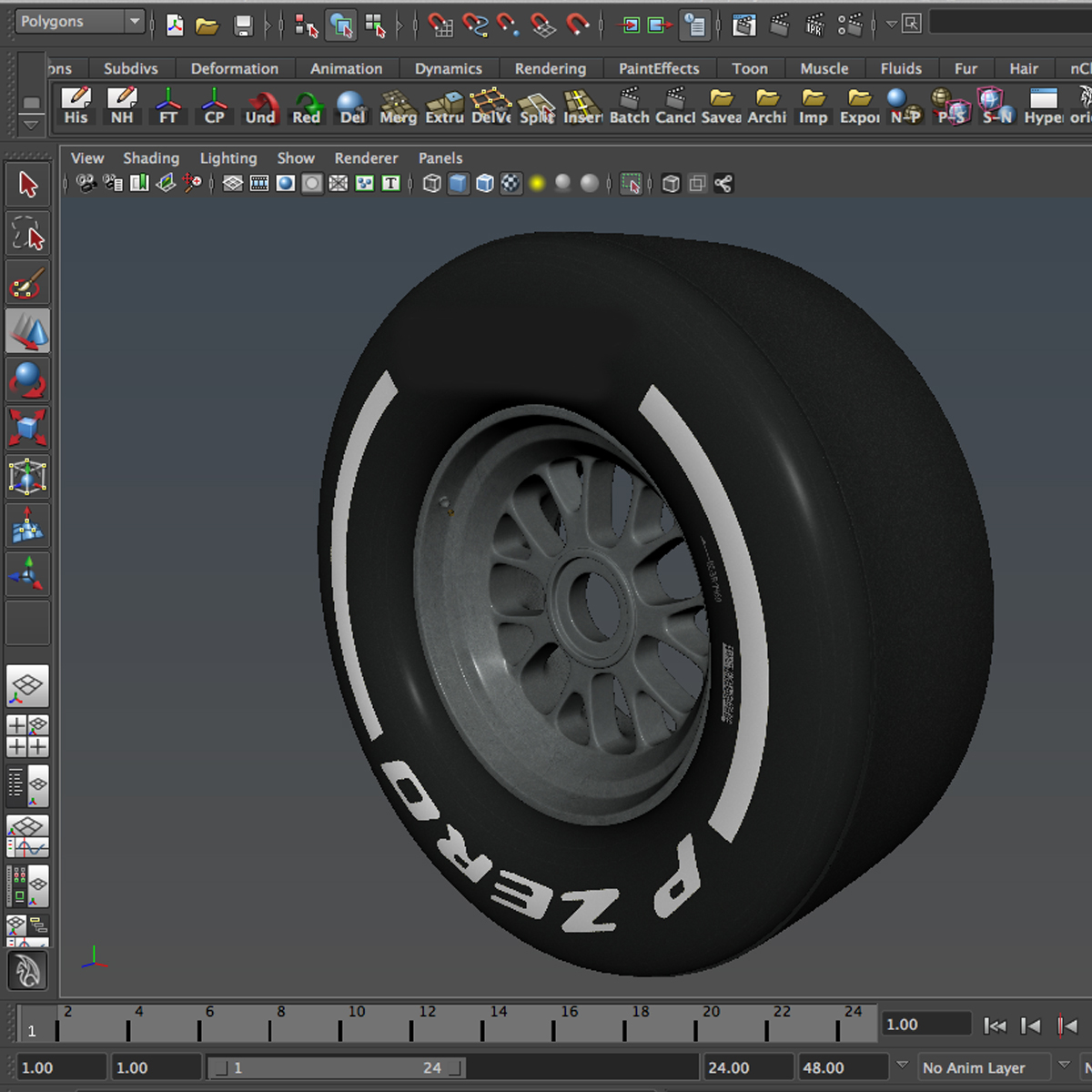
Task: Switch to four view layout
Action: [27, 736]
